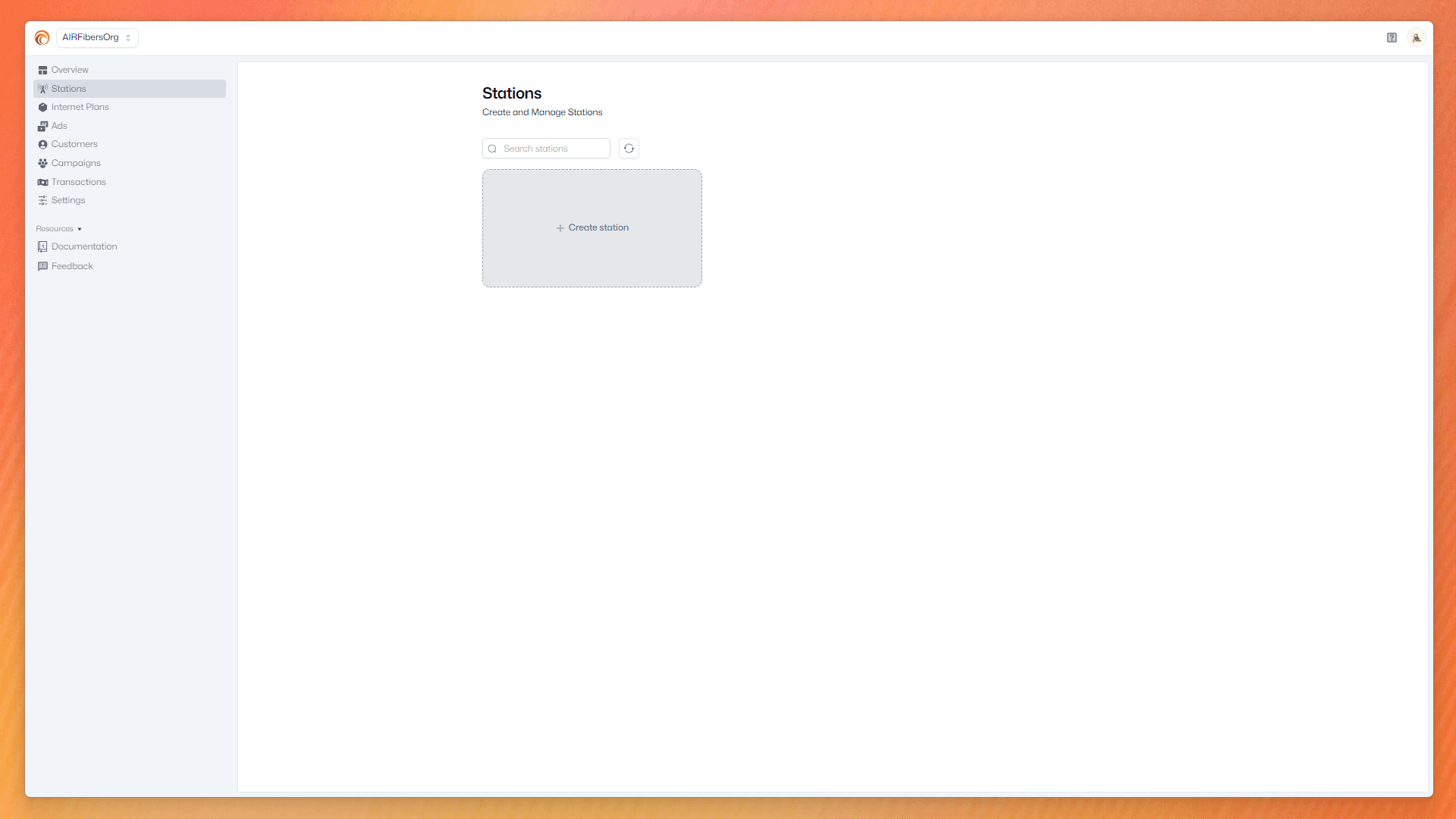Click the Feedback chat icon
The image size is (1456, 819).
[42, 266]
